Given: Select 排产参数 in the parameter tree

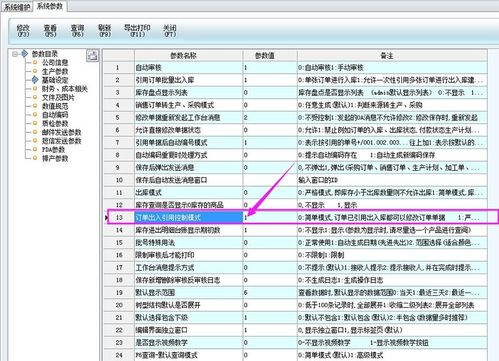Looking at the screenshot, I should (x=55, y=158).
